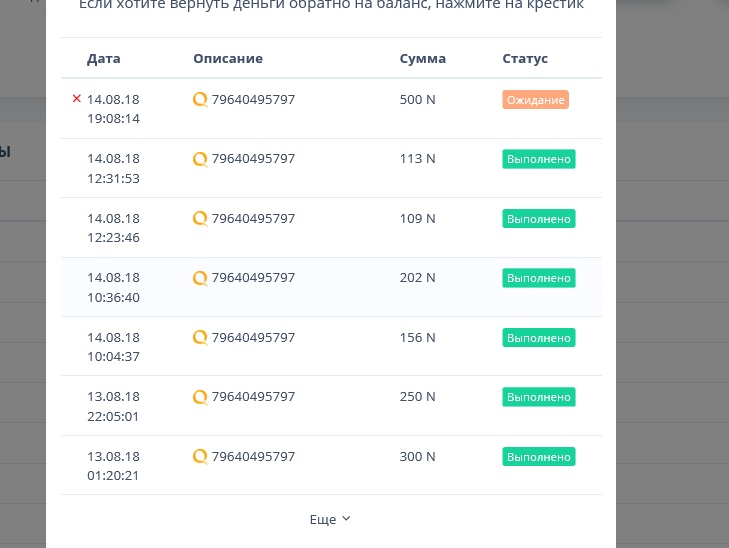Click the QIWI icon in the 109 N row
The height and width of the screenshot is (548, 729).
[x=200, y=219]
